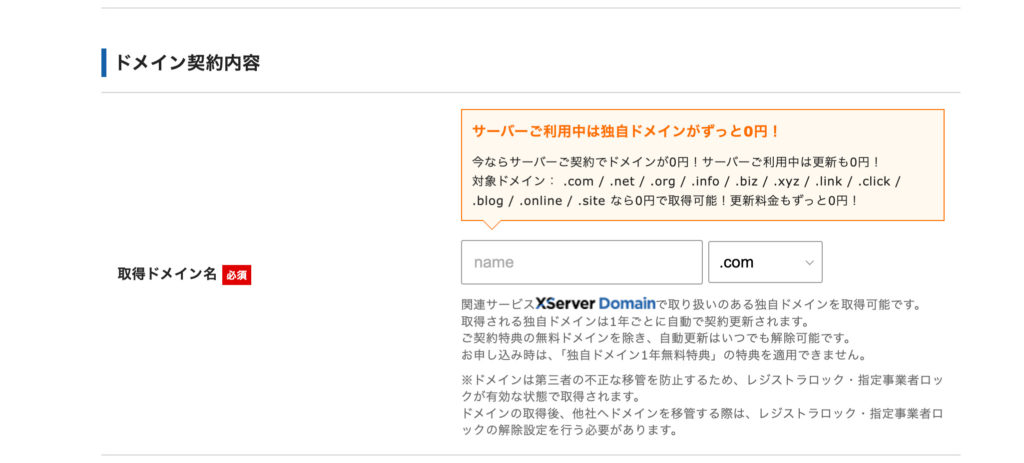This screenshot has width=1024, height=463.
Task: Click the domain name input field
Action: (x=581, y=262)
